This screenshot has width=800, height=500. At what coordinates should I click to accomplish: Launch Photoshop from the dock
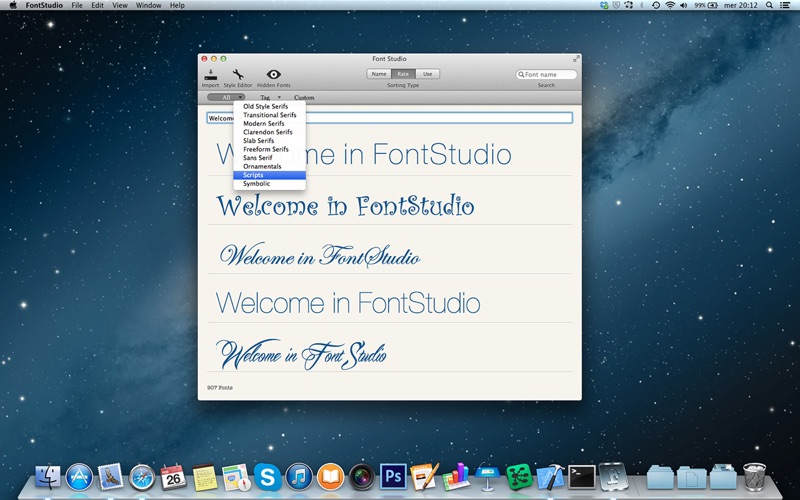click(393, 477)
